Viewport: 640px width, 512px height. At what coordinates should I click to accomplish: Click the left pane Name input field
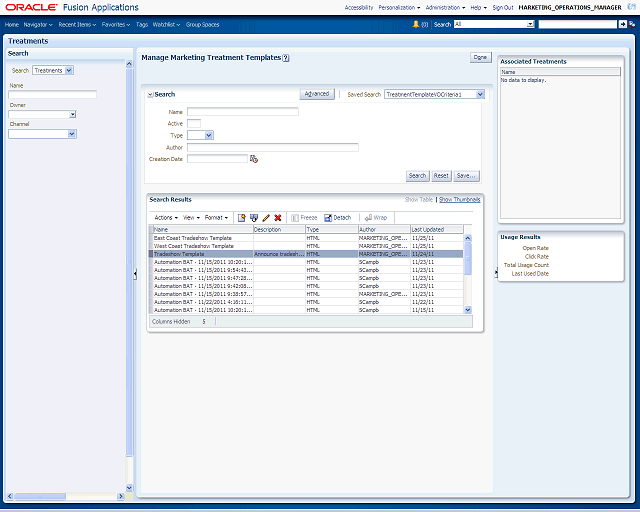click(52, 95)
